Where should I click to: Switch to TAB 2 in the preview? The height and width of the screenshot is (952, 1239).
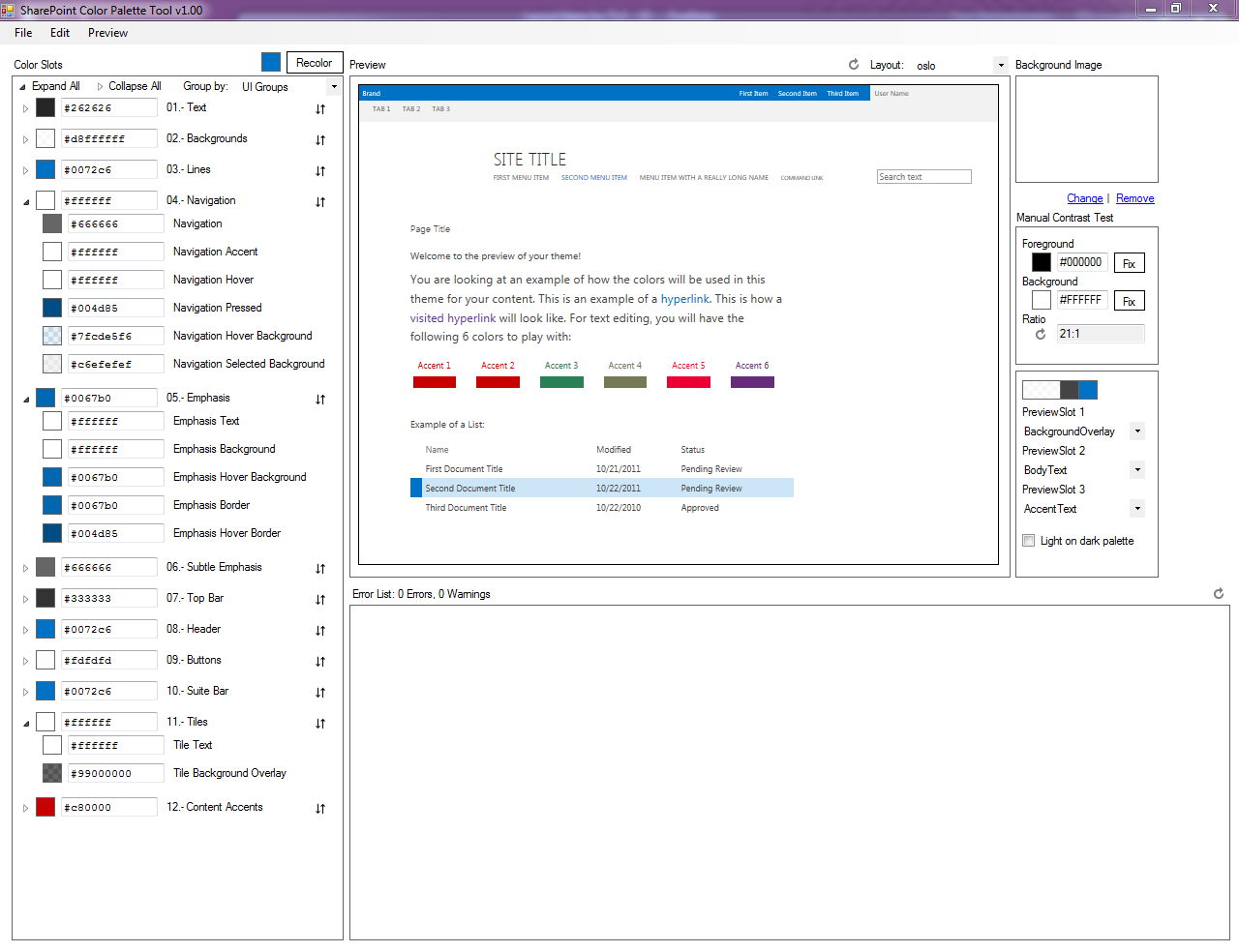pos(411,109)
